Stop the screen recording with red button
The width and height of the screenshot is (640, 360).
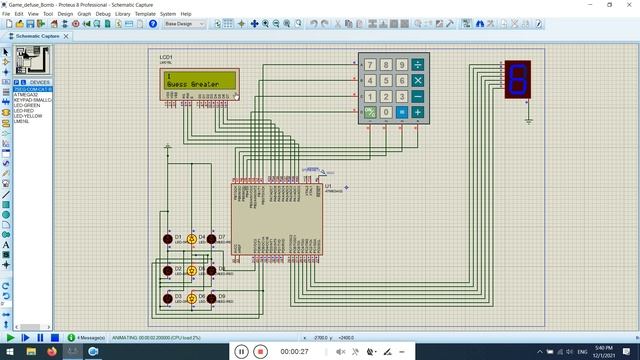tap(260, 351)
